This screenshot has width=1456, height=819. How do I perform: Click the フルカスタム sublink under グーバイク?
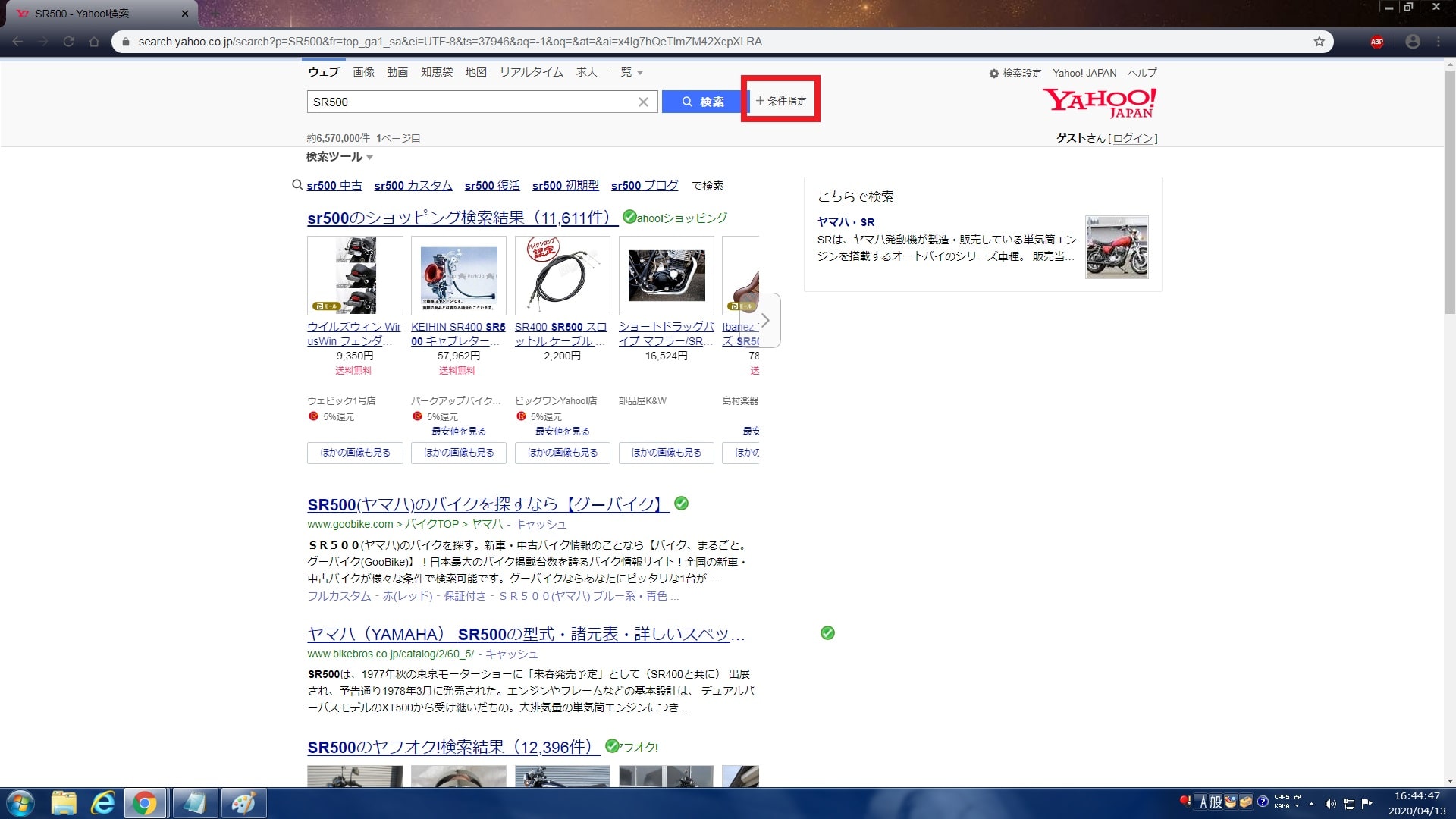point(339,596)
